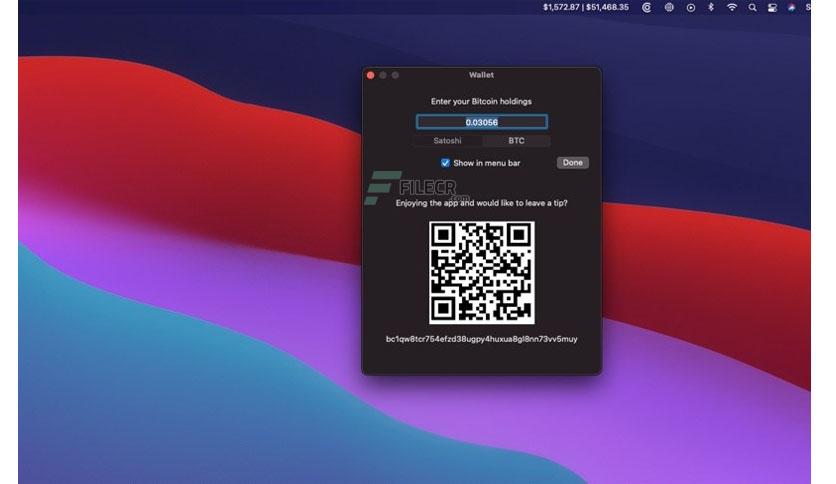Screen dimensions: 836x484
Task: Open the round globe-like menu bar icon
Action: (x=669, y=7)
